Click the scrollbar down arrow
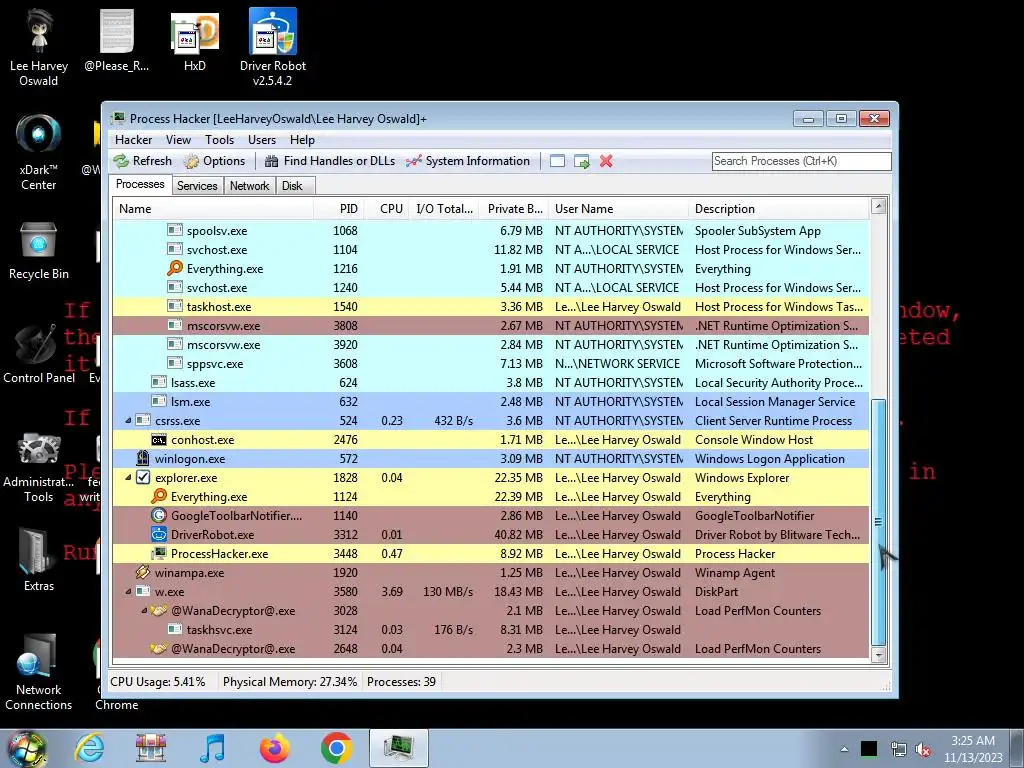 [x=878, y=654]
